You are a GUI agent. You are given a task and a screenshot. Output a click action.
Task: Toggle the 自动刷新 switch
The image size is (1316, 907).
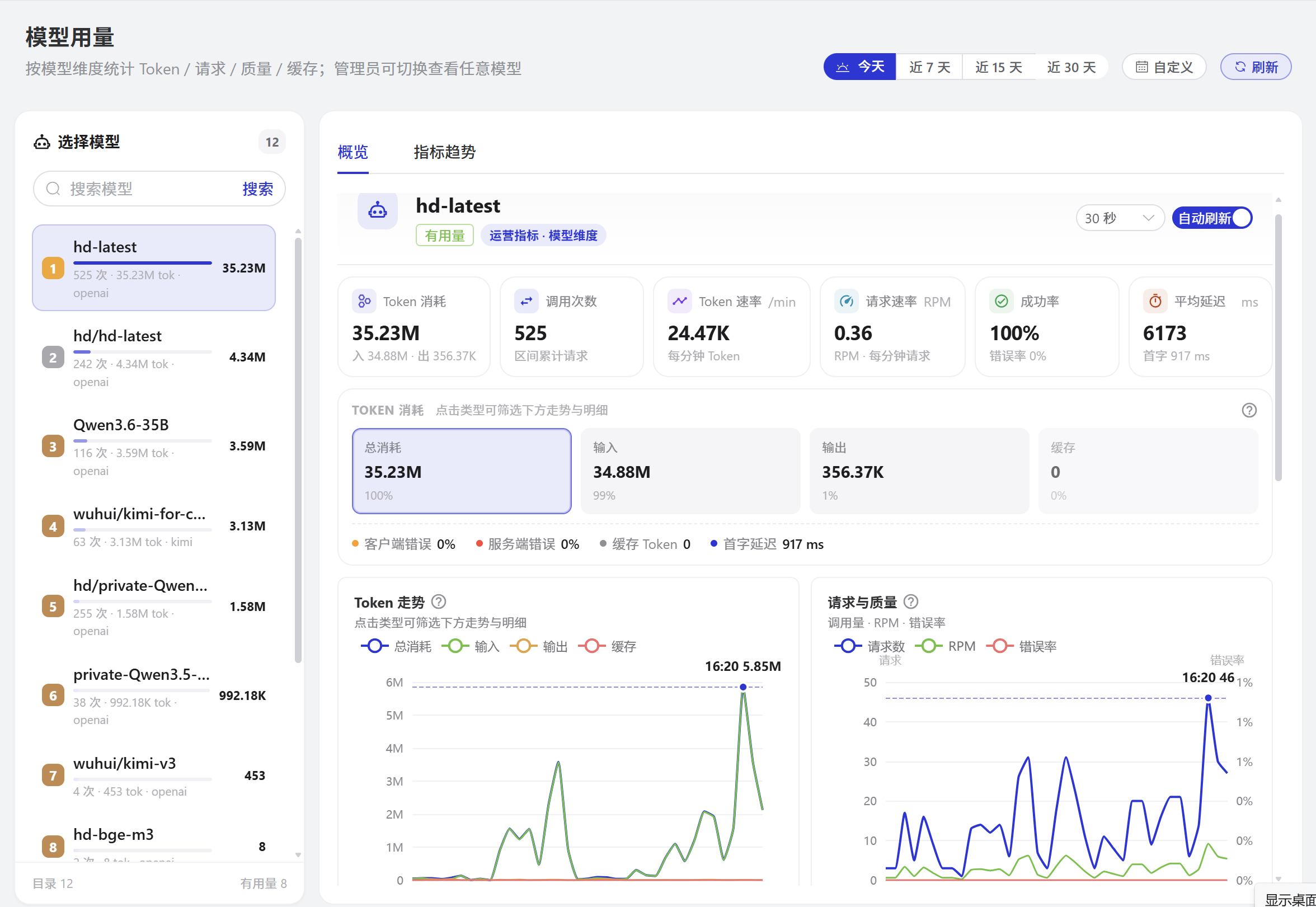(x=1212, y=218)
